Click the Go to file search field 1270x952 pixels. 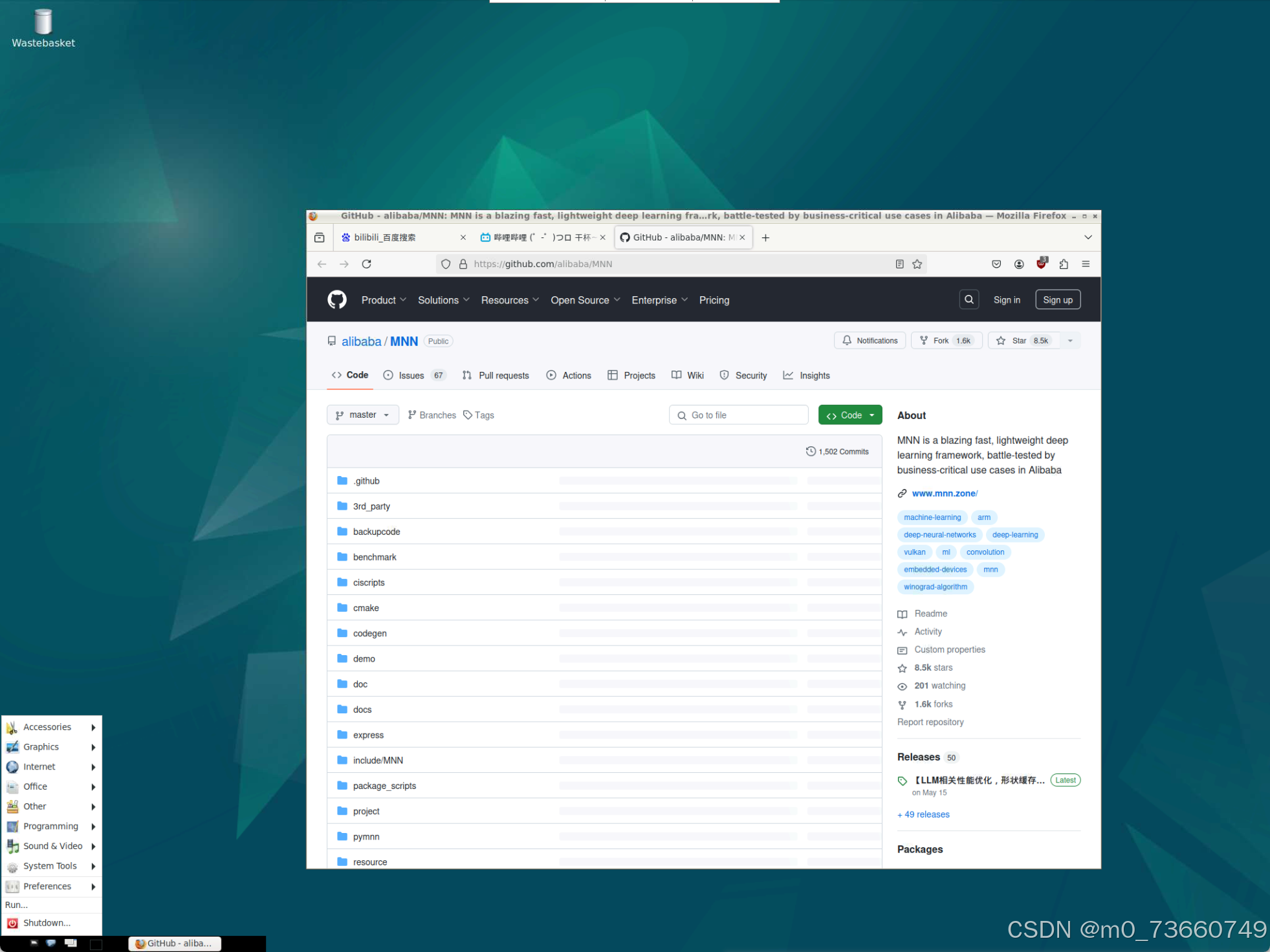[739, 415]
